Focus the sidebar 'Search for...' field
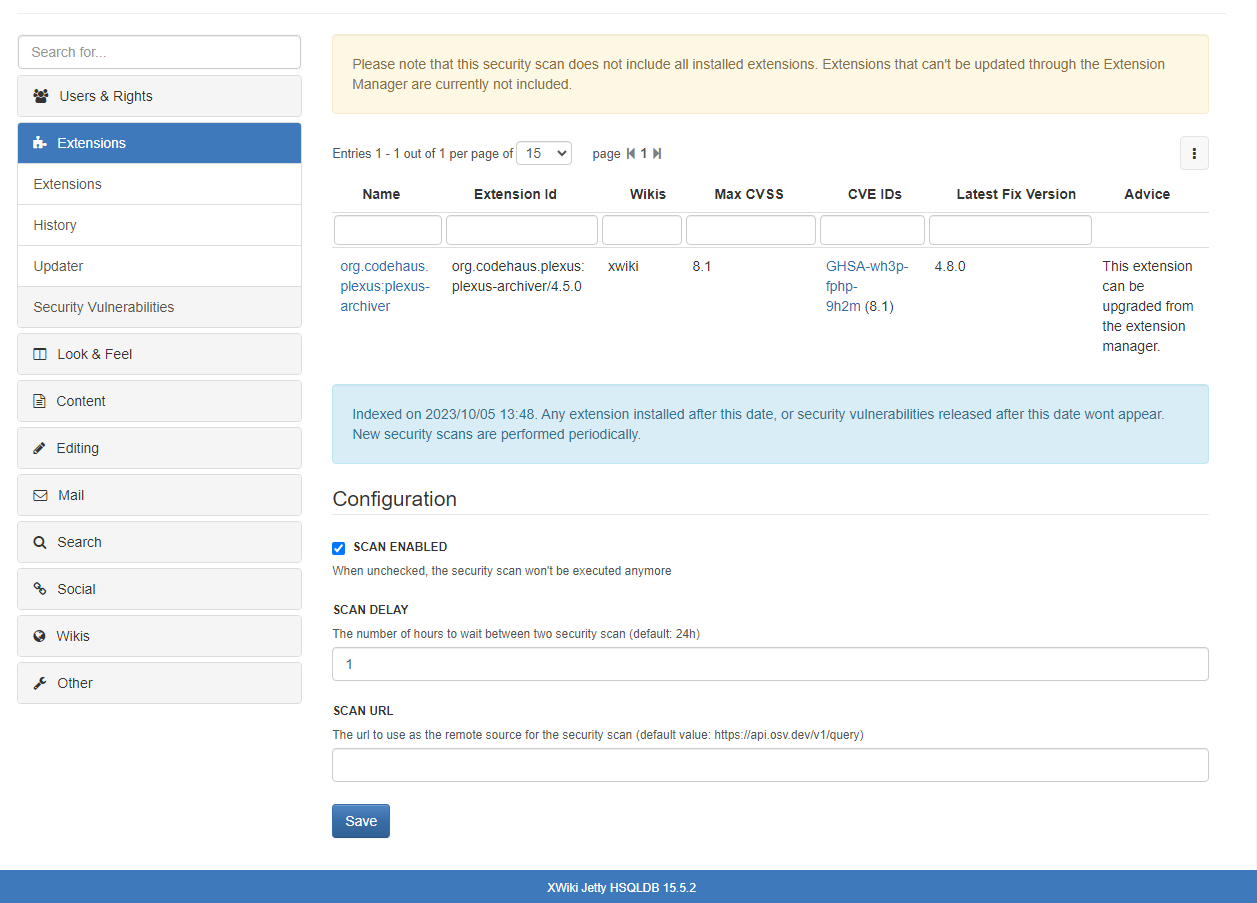This screenshot has width=1257, height=903. [x=159, y=52]
